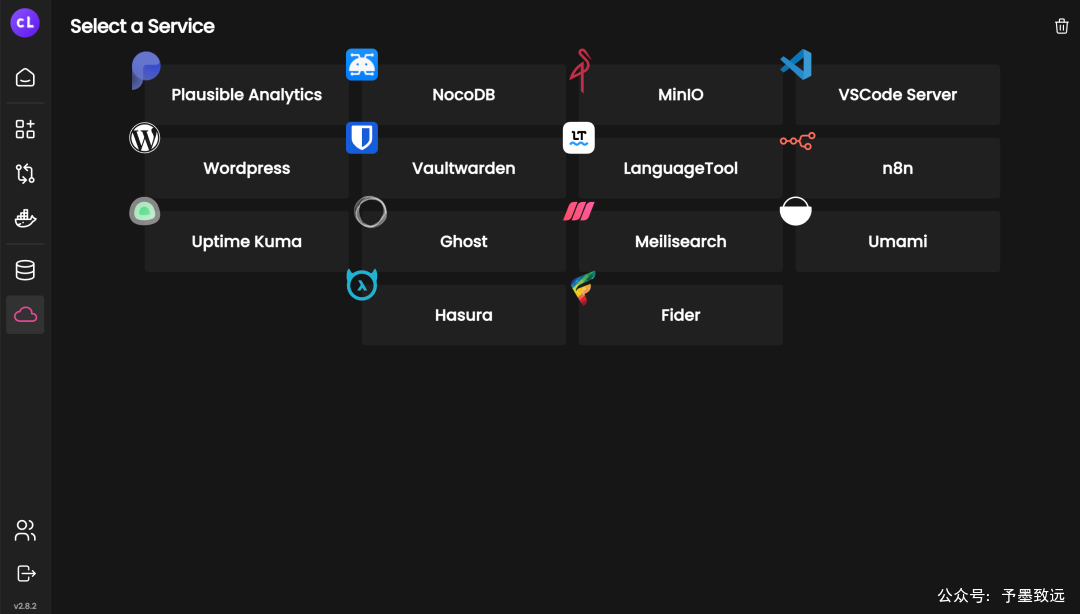This screenshot has width=1080, height=614.
Task: Select the LanguageTool service card
Action: pyautogui.click(x=681, y=168)
